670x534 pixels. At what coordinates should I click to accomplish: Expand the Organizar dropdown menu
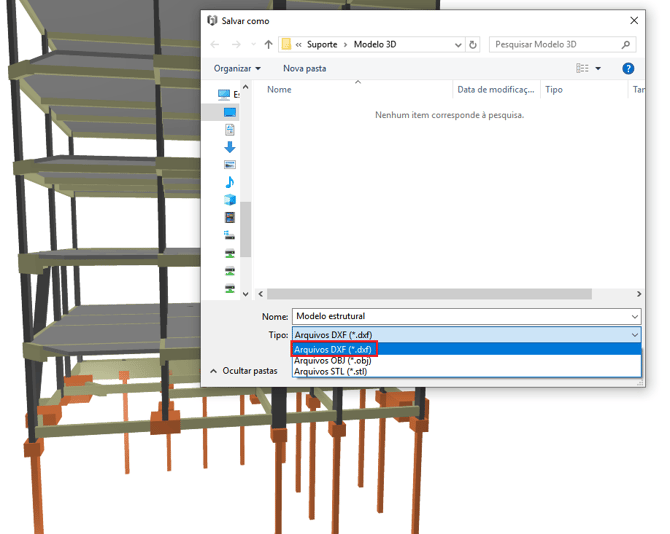(237, 68)
